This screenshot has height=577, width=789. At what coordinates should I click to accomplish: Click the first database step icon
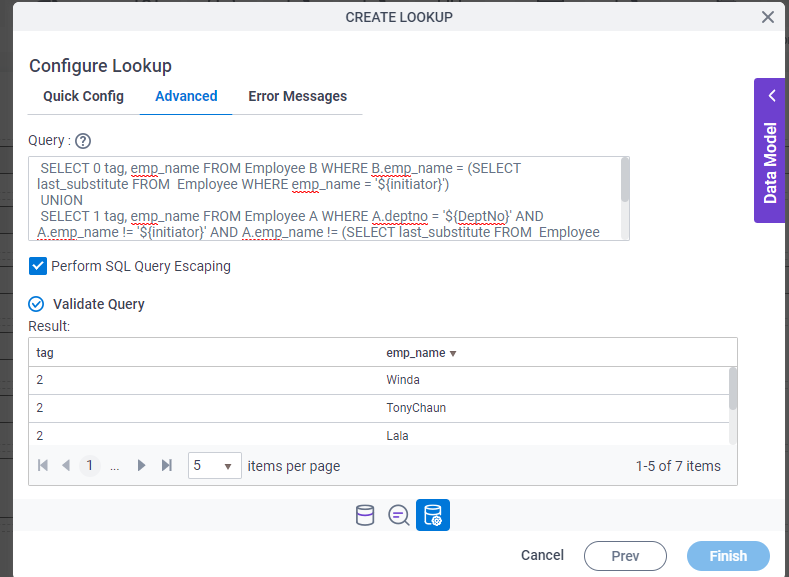tap(365, 515)
